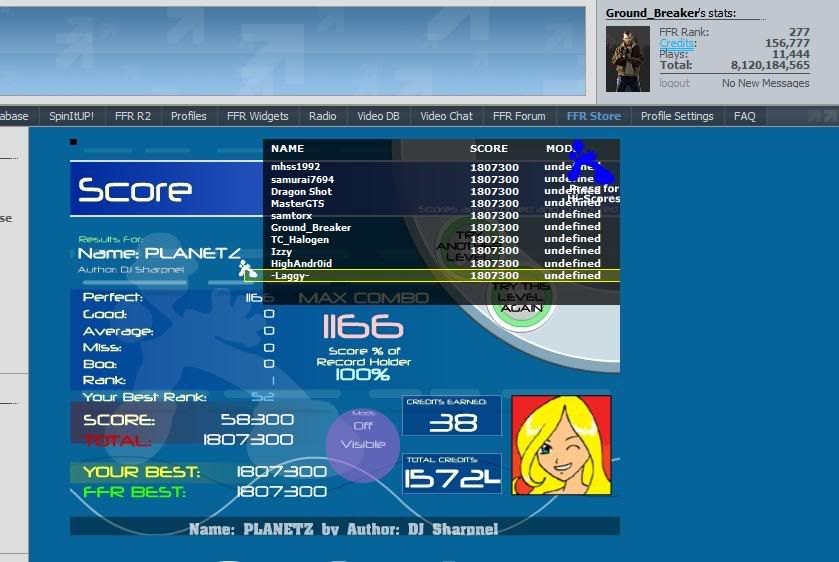
Task: Click the Credits link in stats
Action: click(677, 44)
